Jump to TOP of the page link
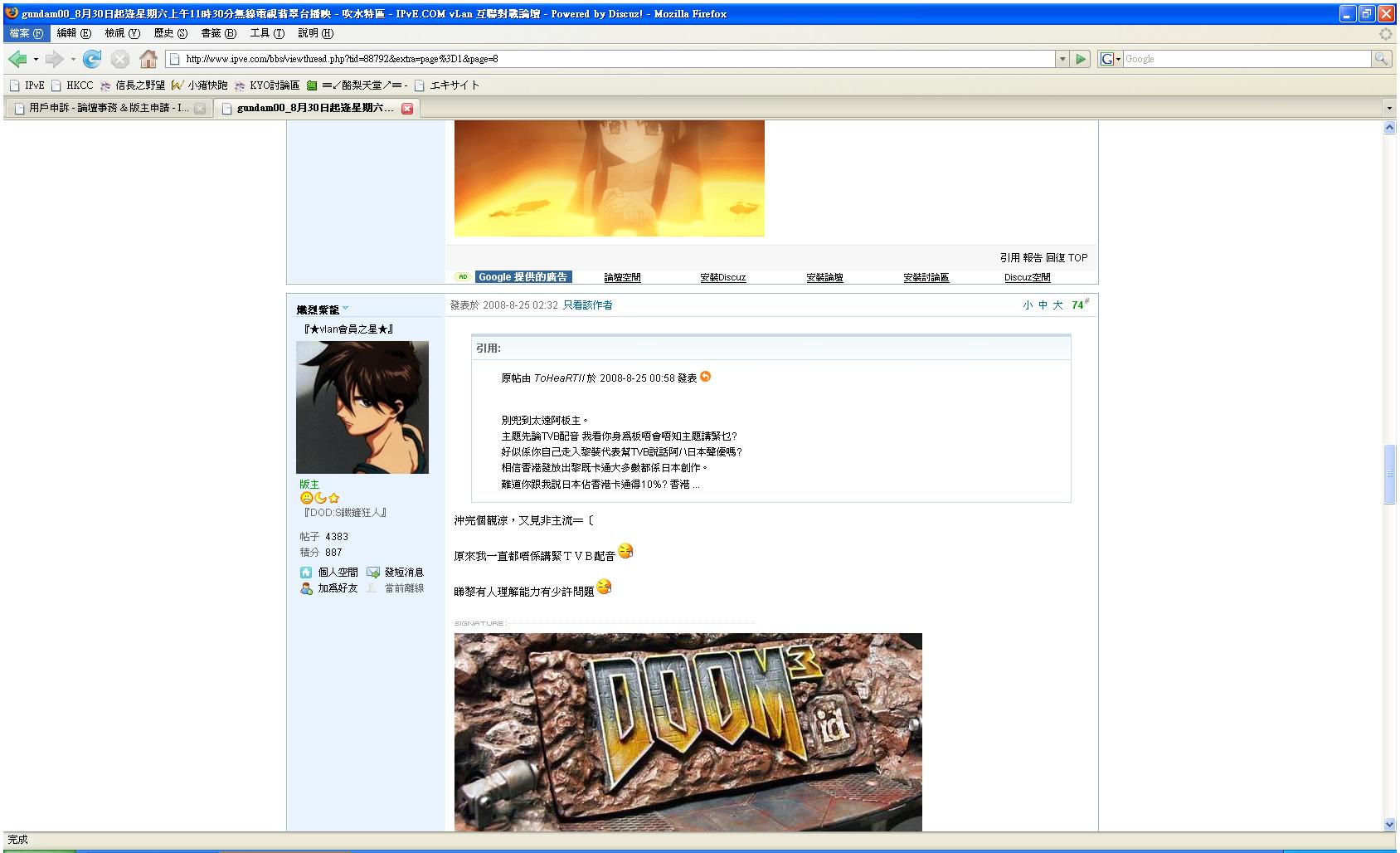 click(1077, 258)
